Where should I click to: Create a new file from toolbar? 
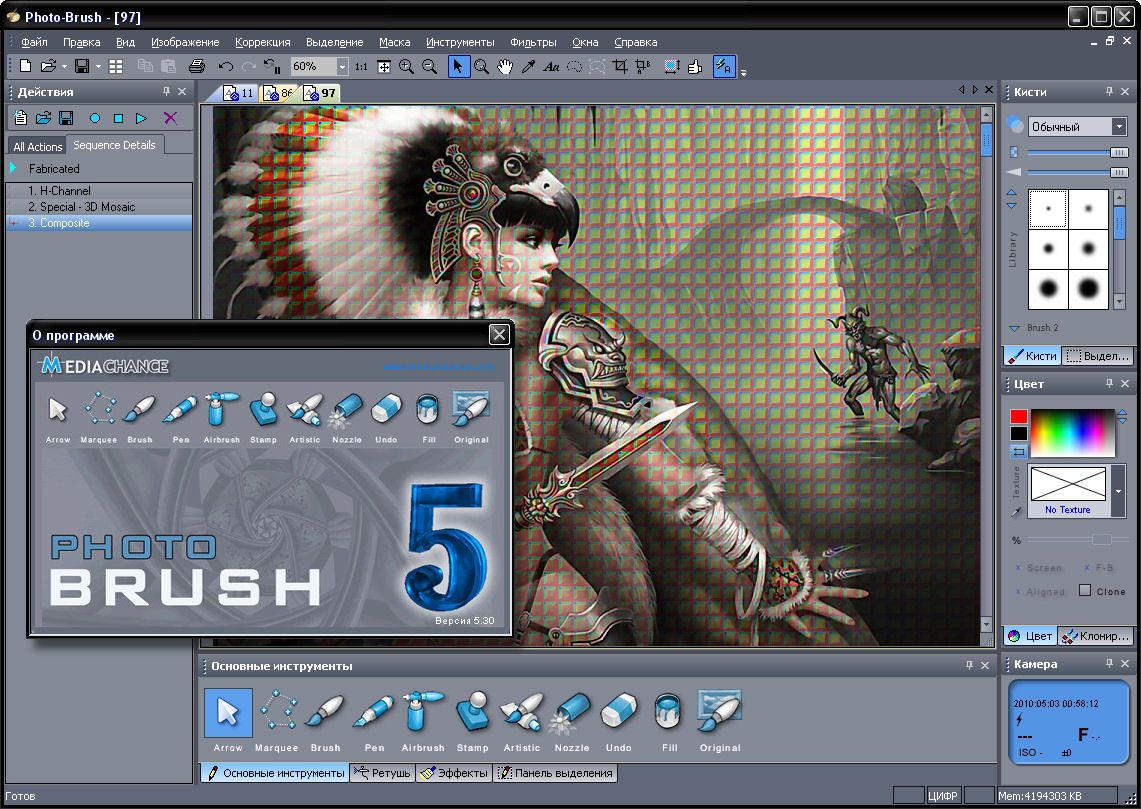tap(25, 66)
